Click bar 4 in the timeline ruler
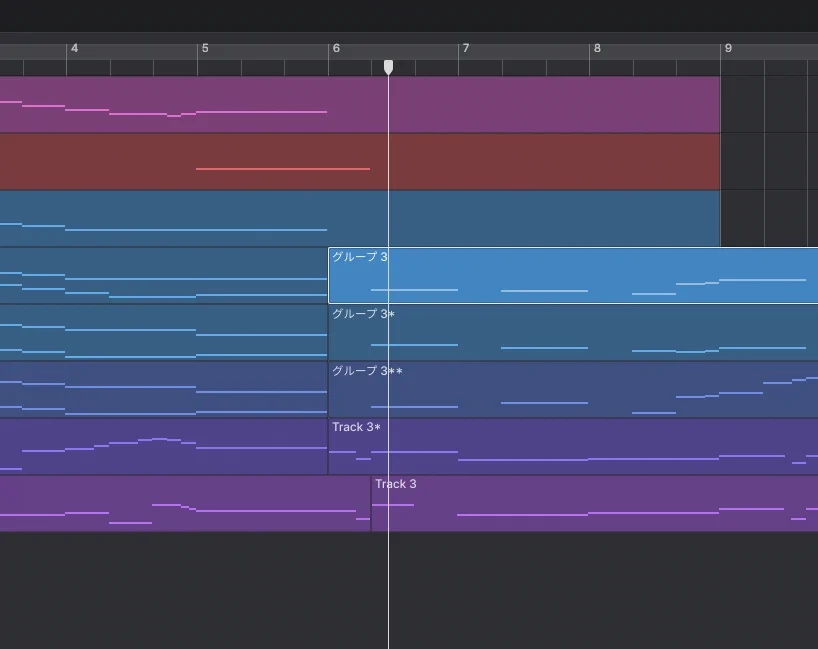The height and width of the screenshot is (649, 818). pyautogui.click(x=75, y=49)
